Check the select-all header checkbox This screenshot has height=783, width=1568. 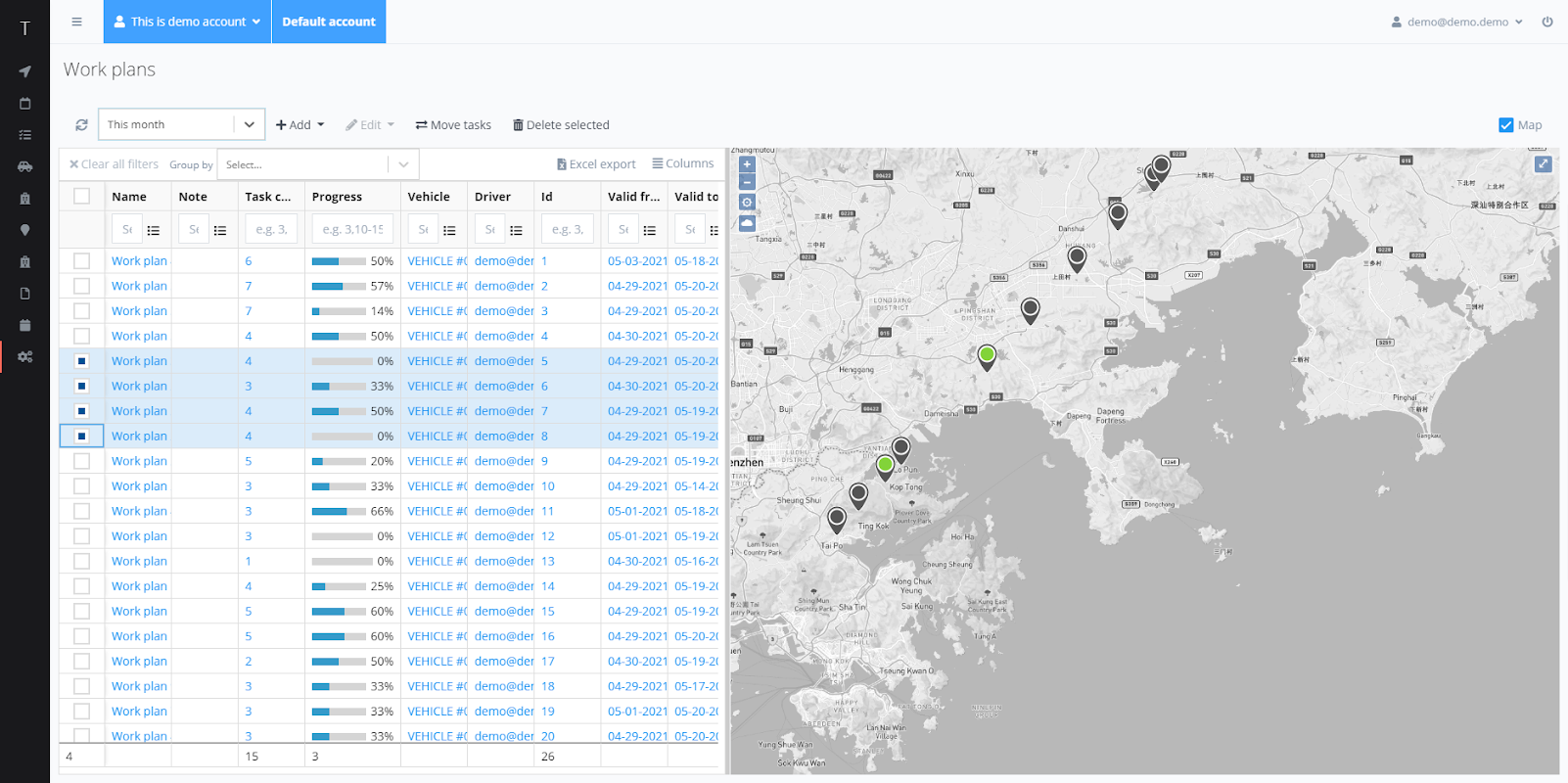click(x=81, y=197)
